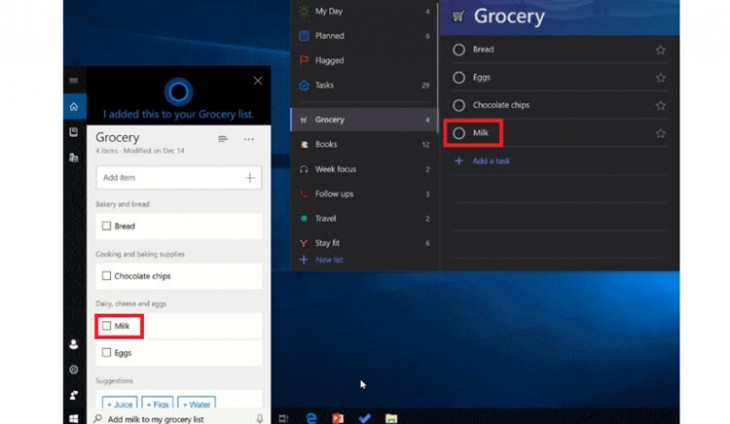Click the microphone icon in the search box
The height and width of the screenshot is (424, 730).
pyautogui.click(x=260, y=418)
